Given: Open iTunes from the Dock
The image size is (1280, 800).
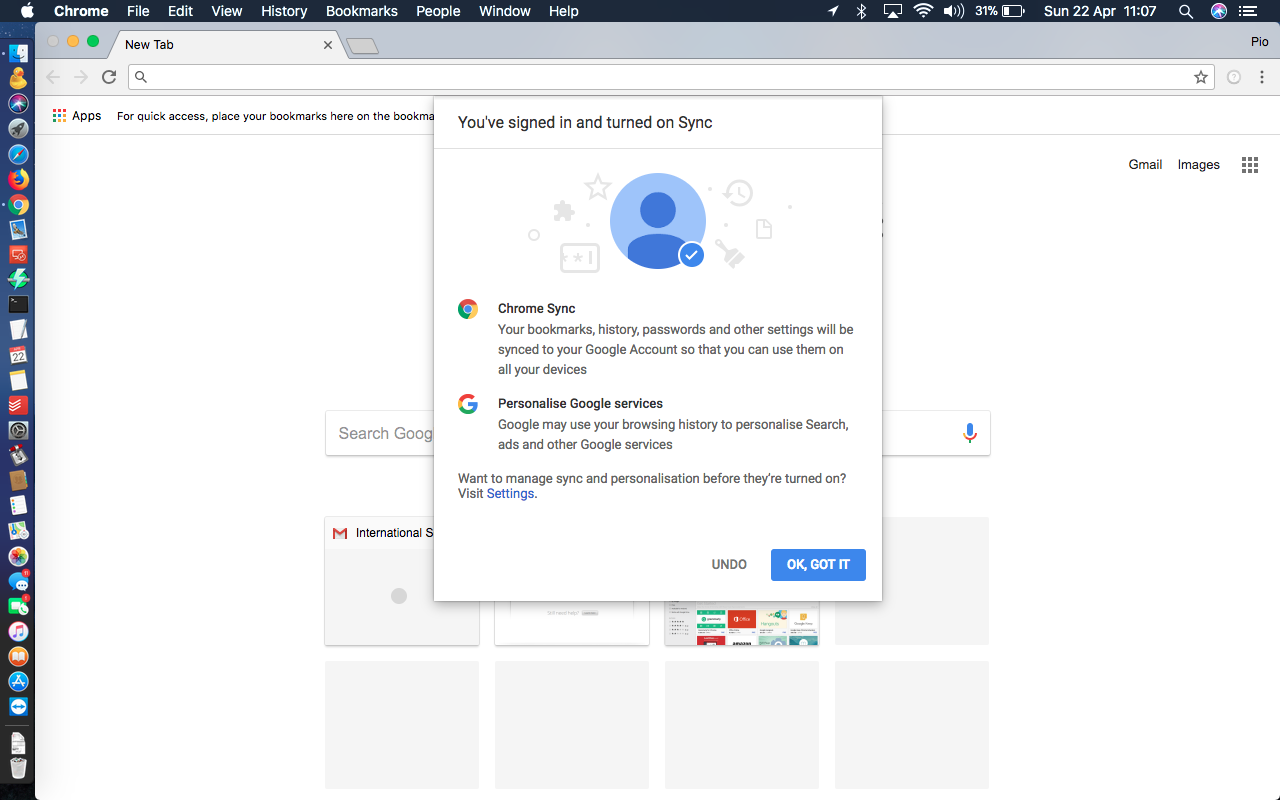Looking at the screenshot, I should pyautogui.click(x=18, y=631).
